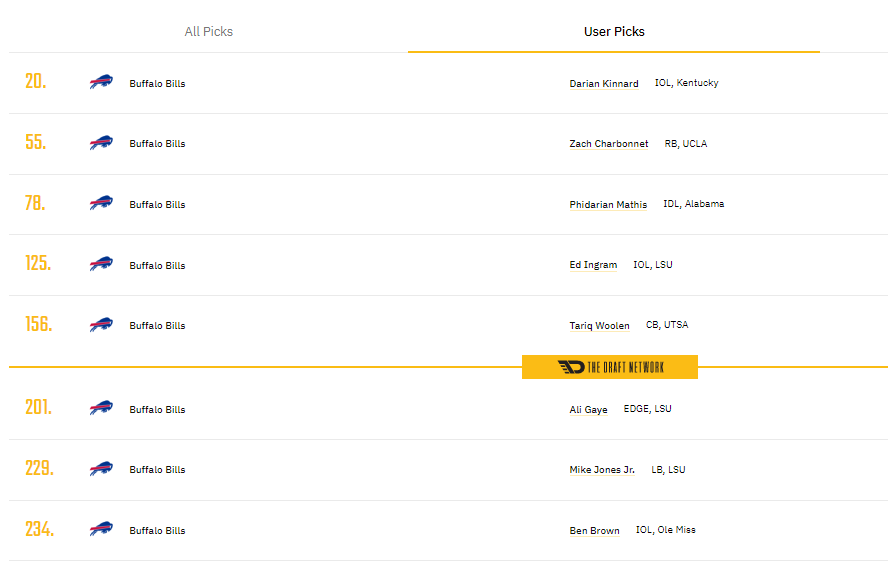Click the Bills logo beside pick 78
The width and height of the screenshot is (888, 570).
(x=101, y=203)
